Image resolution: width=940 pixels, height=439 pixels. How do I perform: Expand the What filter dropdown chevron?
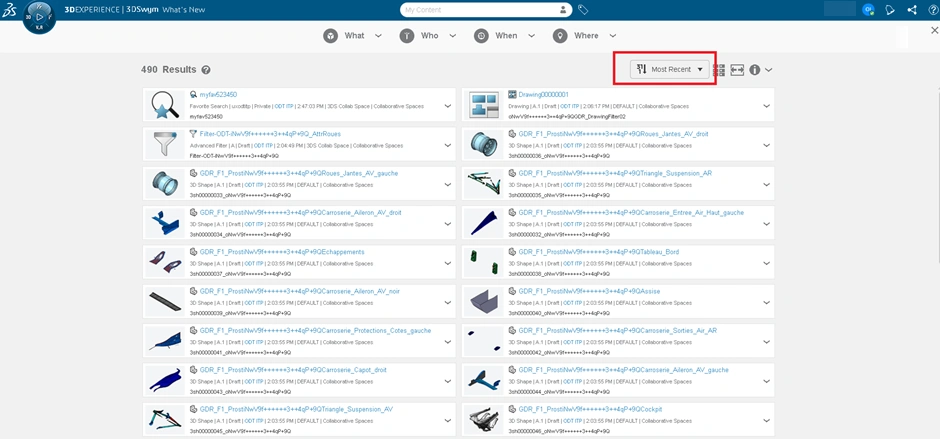378,36
